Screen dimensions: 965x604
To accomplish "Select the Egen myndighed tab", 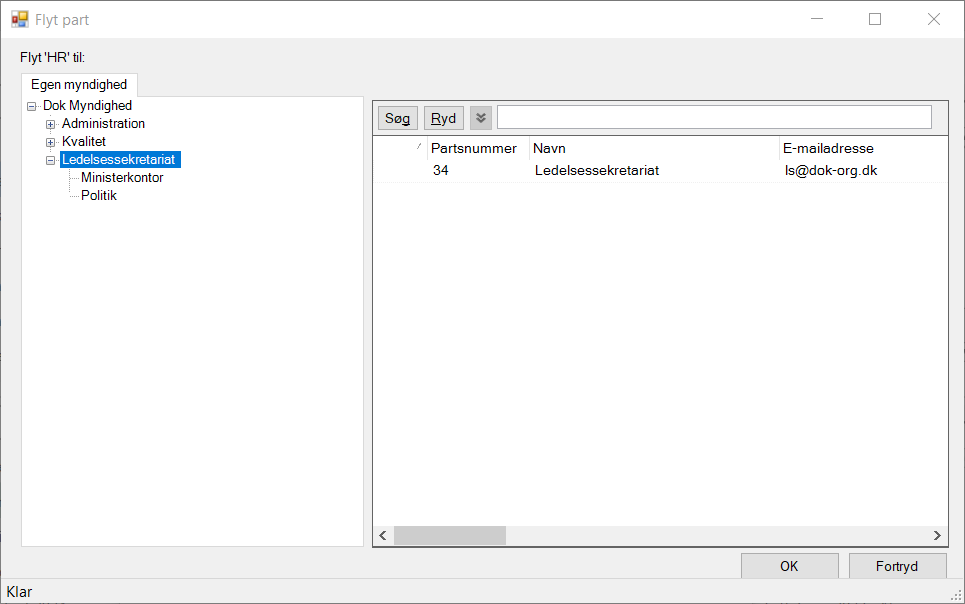I will (x=79, y=85).
